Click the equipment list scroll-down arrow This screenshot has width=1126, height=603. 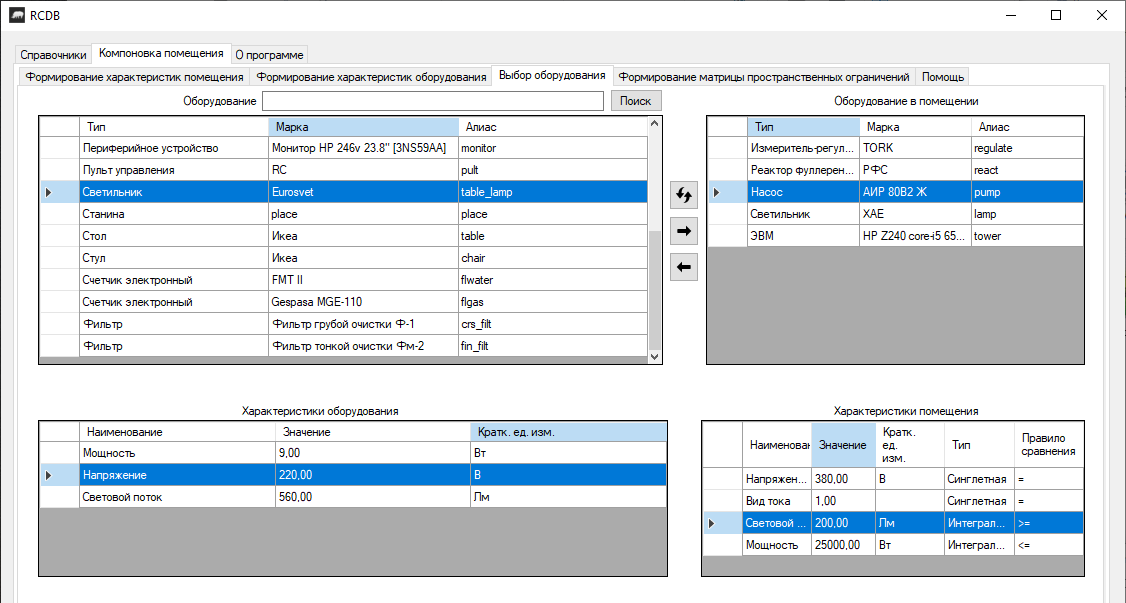(655, 356)
